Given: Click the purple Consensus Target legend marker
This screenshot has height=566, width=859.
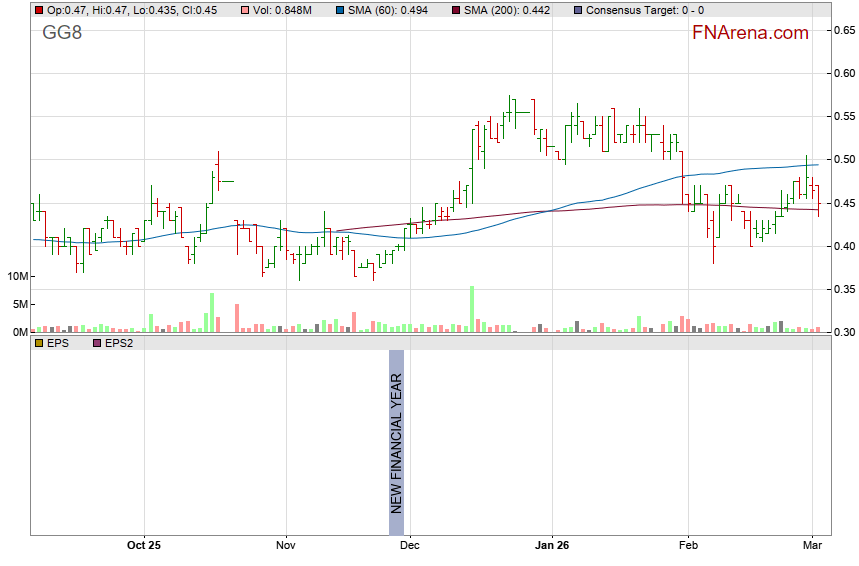Looking at the screenshot, I should pos(577,9).
